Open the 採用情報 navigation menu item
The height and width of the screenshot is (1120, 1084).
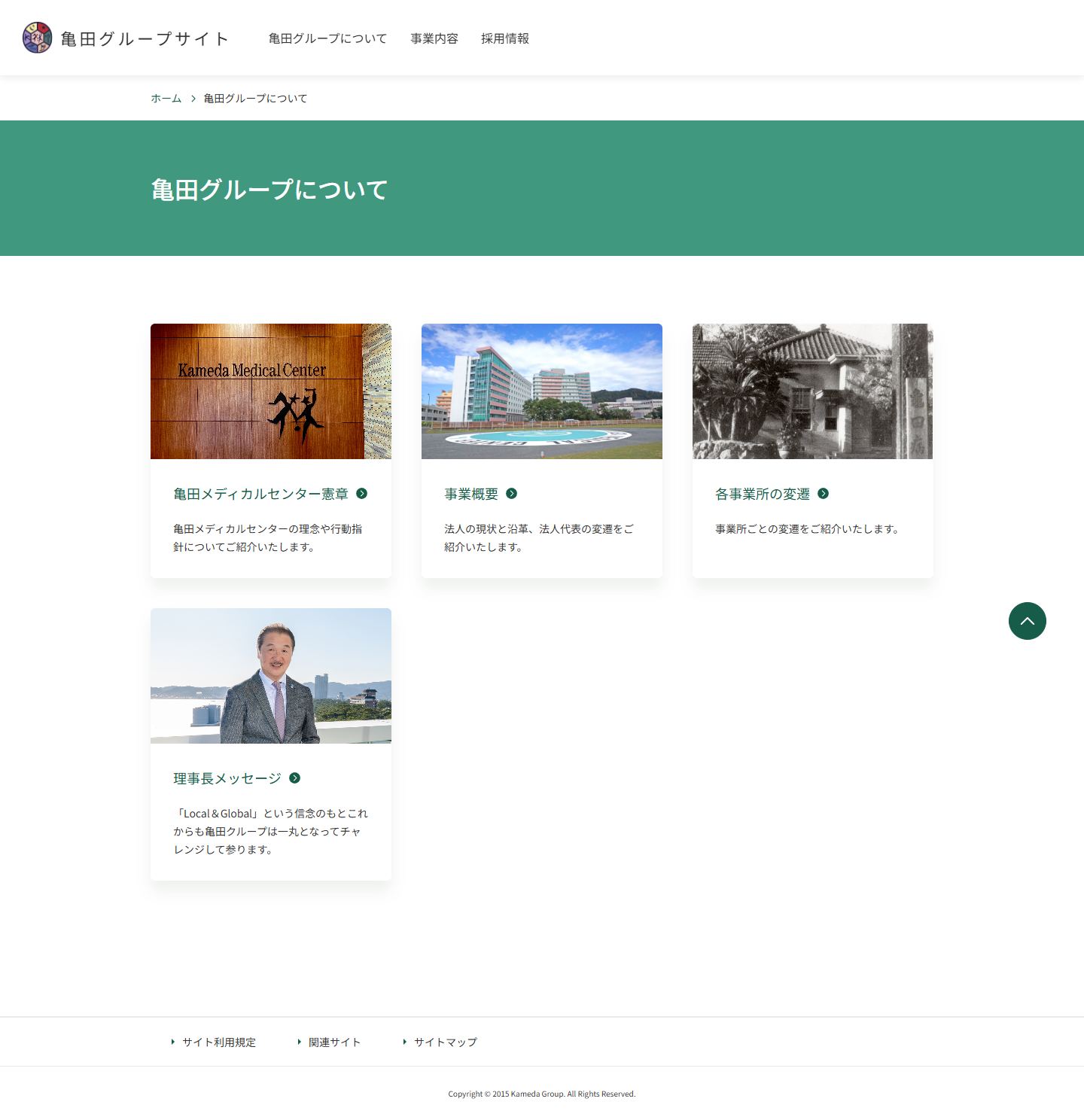(x=505, y=38)
